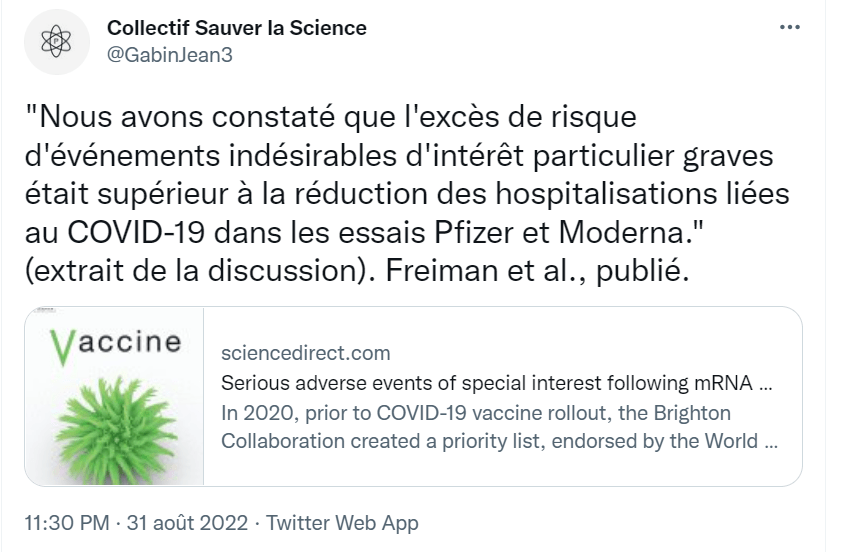Open the "Serious adverse events" card title
Screen dimensions: 845x552
pyautogui.click(x=497, y=383)
